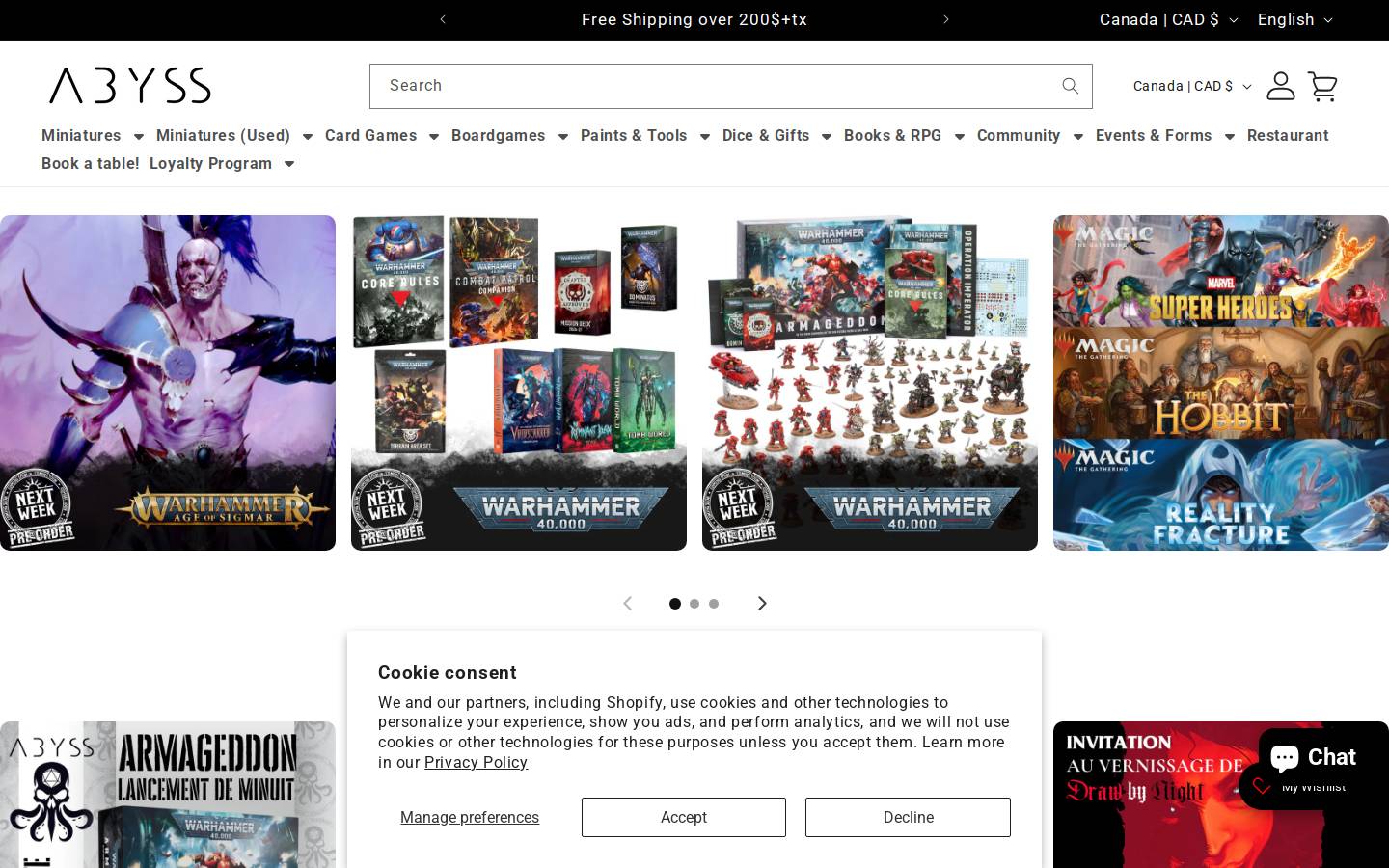Expand the Dice & Gifts menu
The image size is (1389, 868).
(x=776, y=136)
